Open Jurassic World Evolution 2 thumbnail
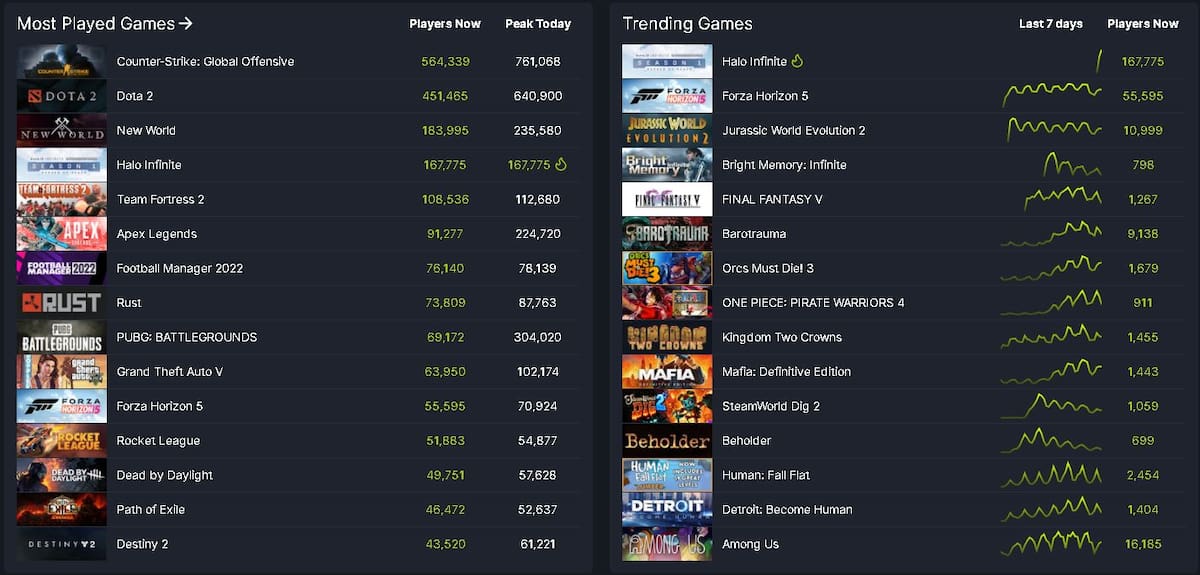Viewport: 1200px width, 575px height. 667,131
